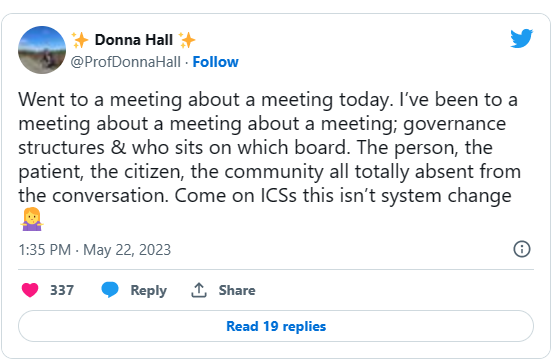Click the Share text label
The image size is (555, 364).
[x=237, y=290]
